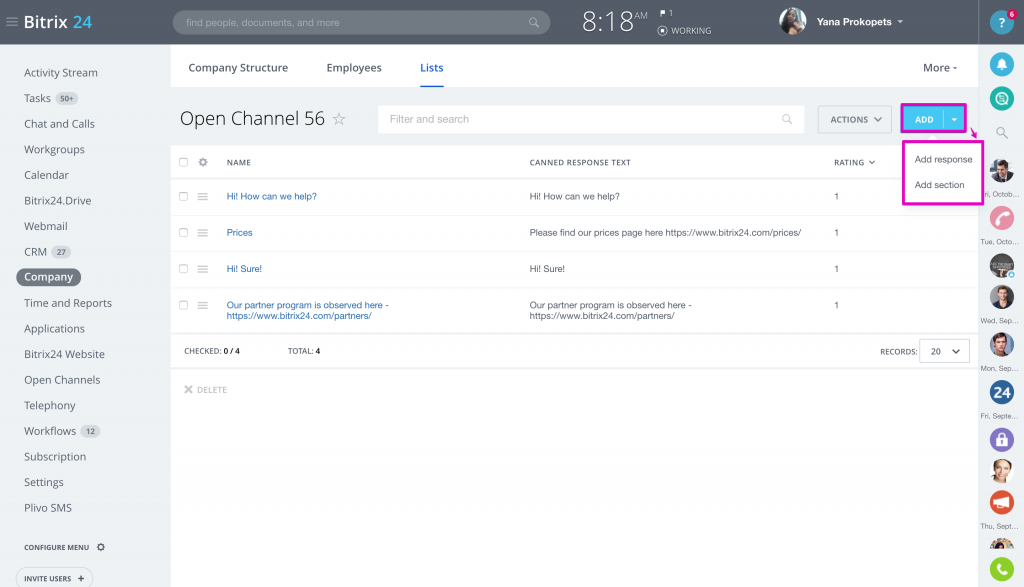Click the DELETE action below the table
1024x587 pixels.
(205, 390)
